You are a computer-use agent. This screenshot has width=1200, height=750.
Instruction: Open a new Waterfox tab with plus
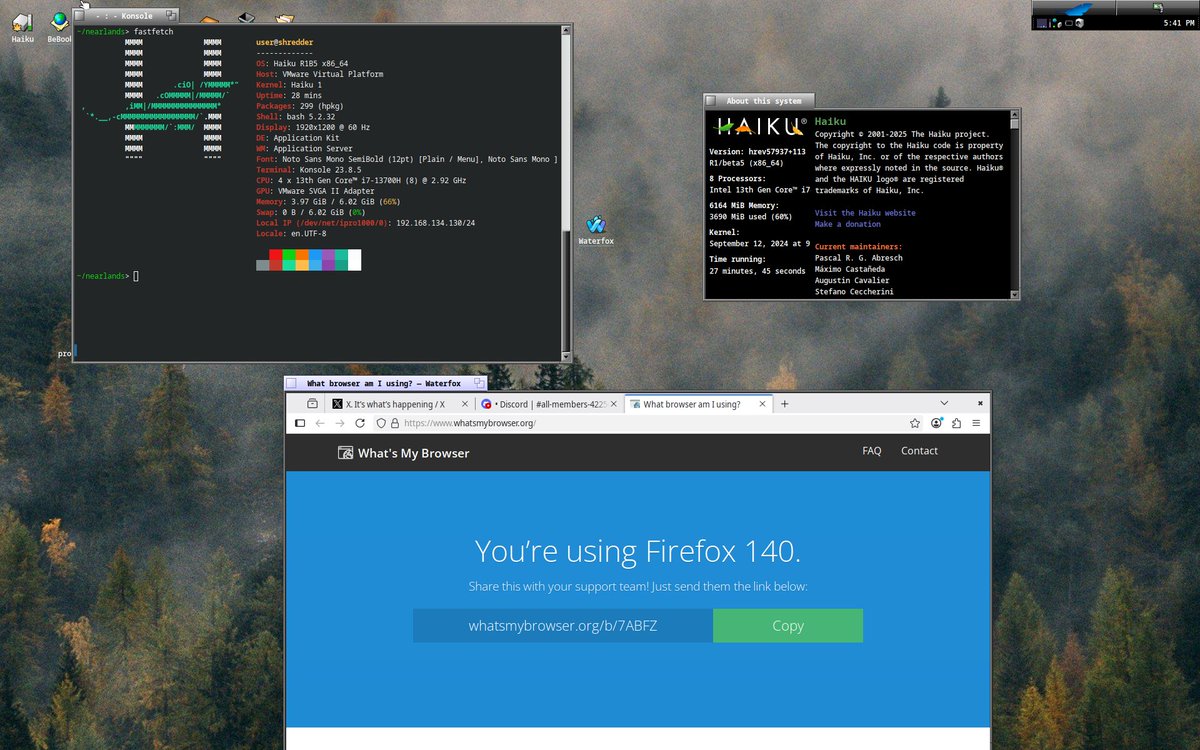tap(785, 404)
